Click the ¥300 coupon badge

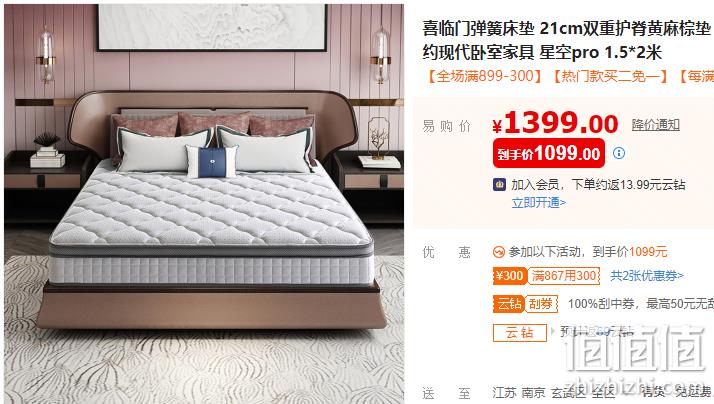point(510,276)
